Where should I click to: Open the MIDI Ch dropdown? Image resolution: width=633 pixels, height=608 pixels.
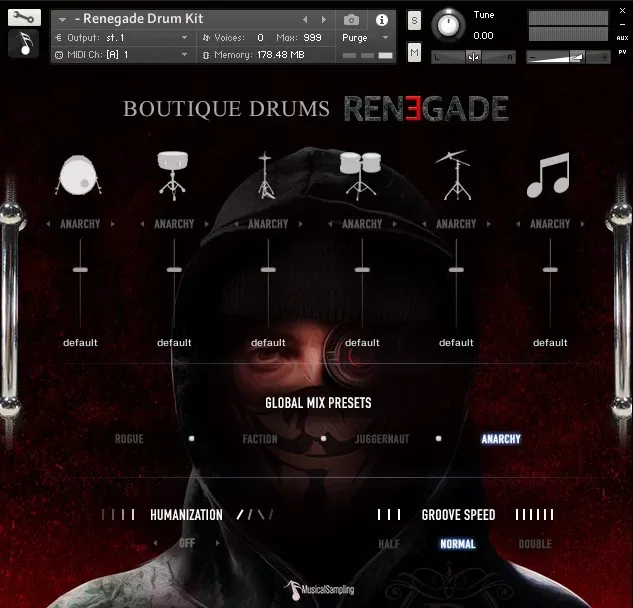pos(184,55)
